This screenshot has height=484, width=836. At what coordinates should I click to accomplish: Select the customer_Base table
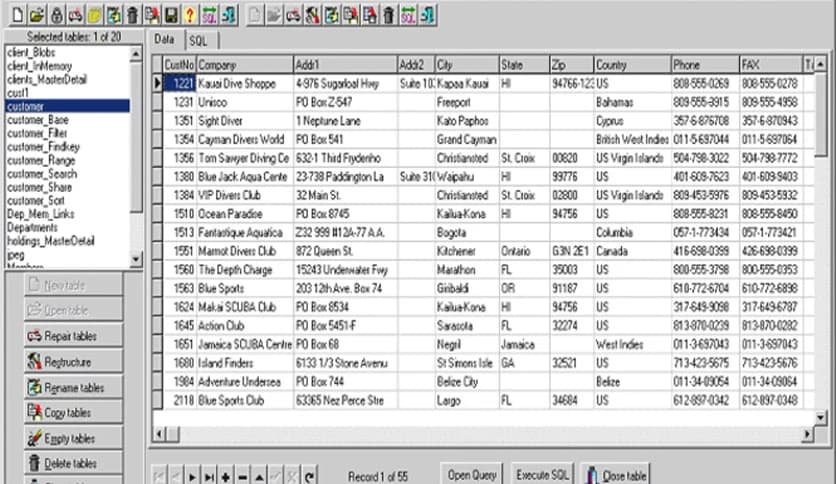[x=68, y=120]
